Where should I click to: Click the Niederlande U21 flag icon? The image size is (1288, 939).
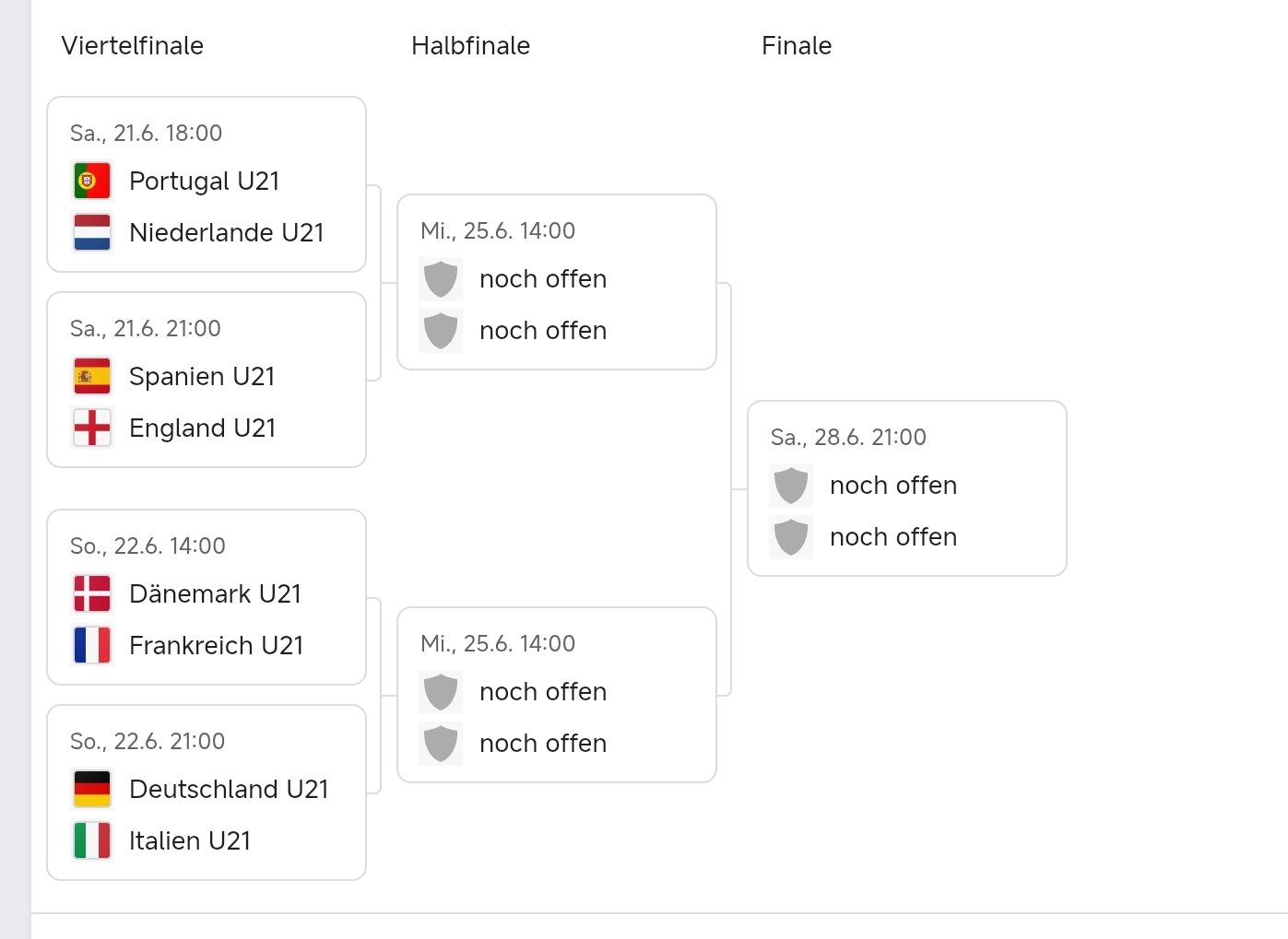point(92,232)
